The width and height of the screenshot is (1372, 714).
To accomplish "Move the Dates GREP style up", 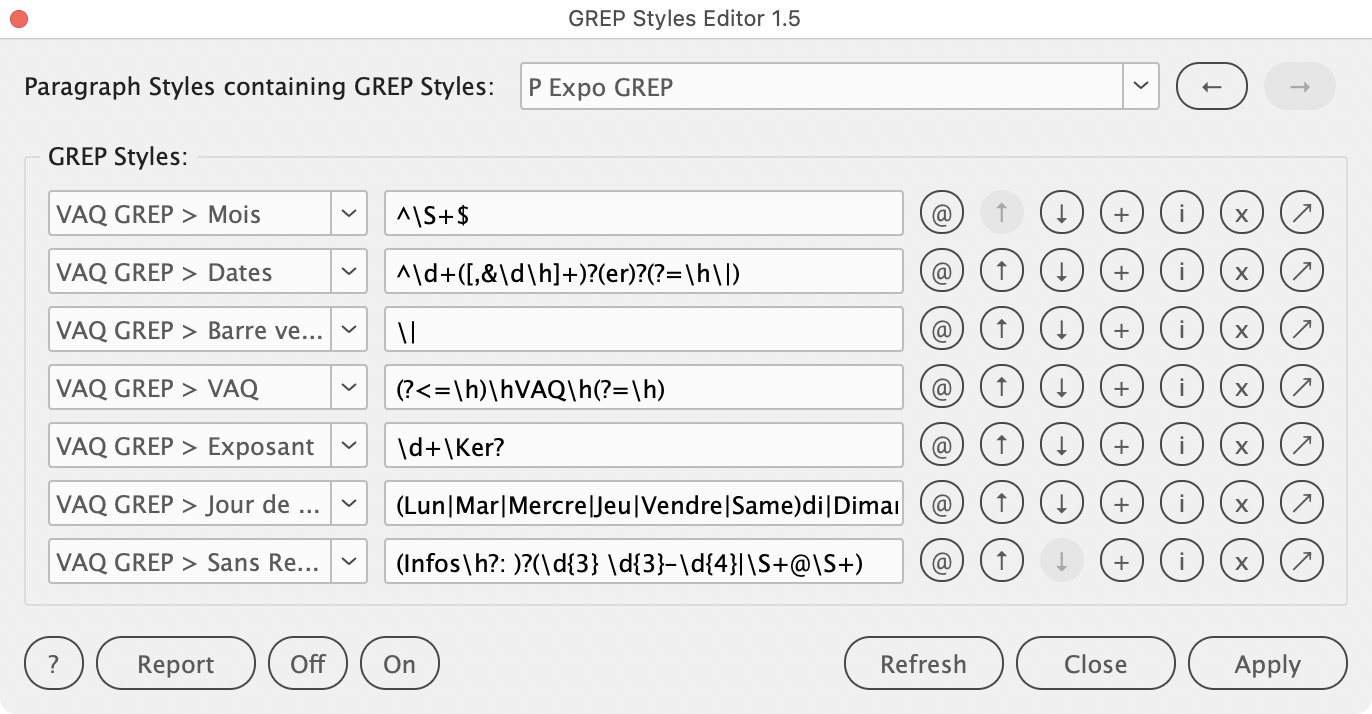I will [1001, 271].
